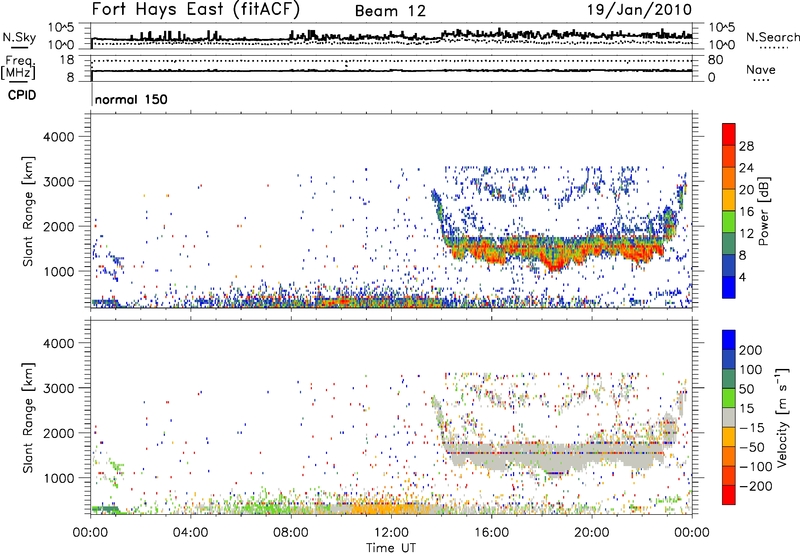Pick the yellow-orange 16–20 dB Power segment

[x=729, y=200]
